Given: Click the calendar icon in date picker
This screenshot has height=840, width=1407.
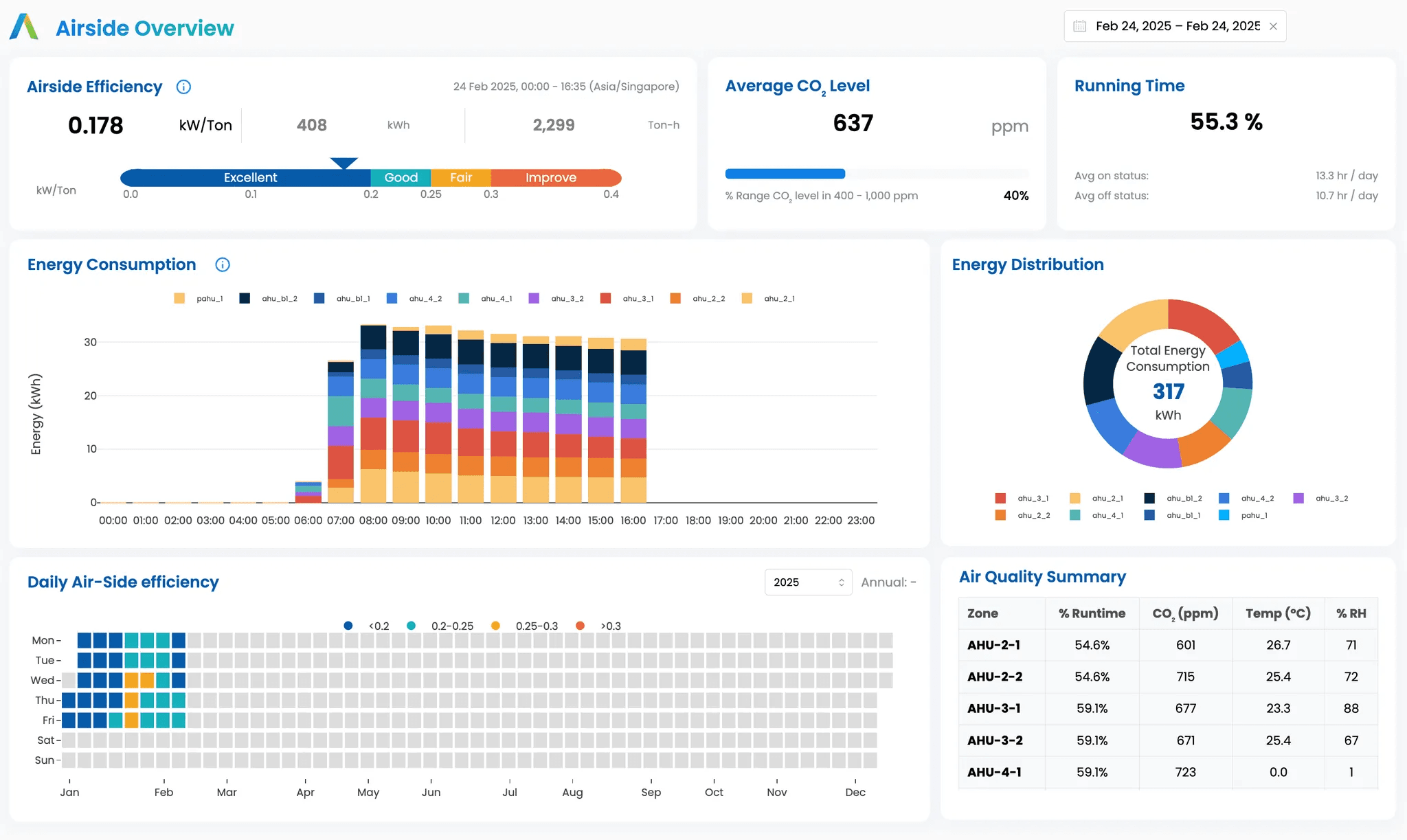Looking at the screenshot, I should point(1080,26).
